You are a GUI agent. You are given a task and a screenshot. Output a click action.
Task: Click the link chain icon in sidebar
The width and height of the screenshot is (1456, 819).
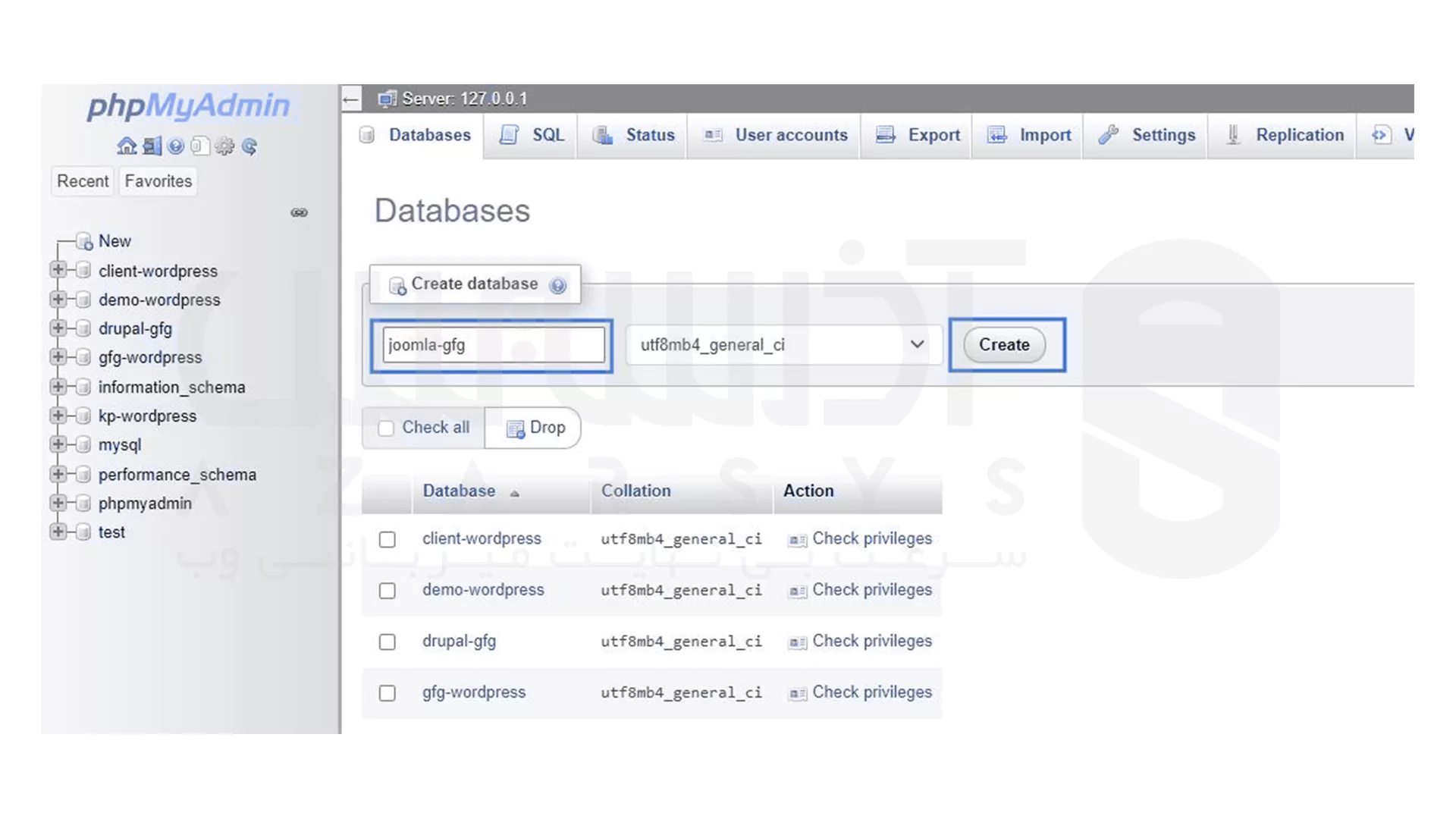(300, 212)
